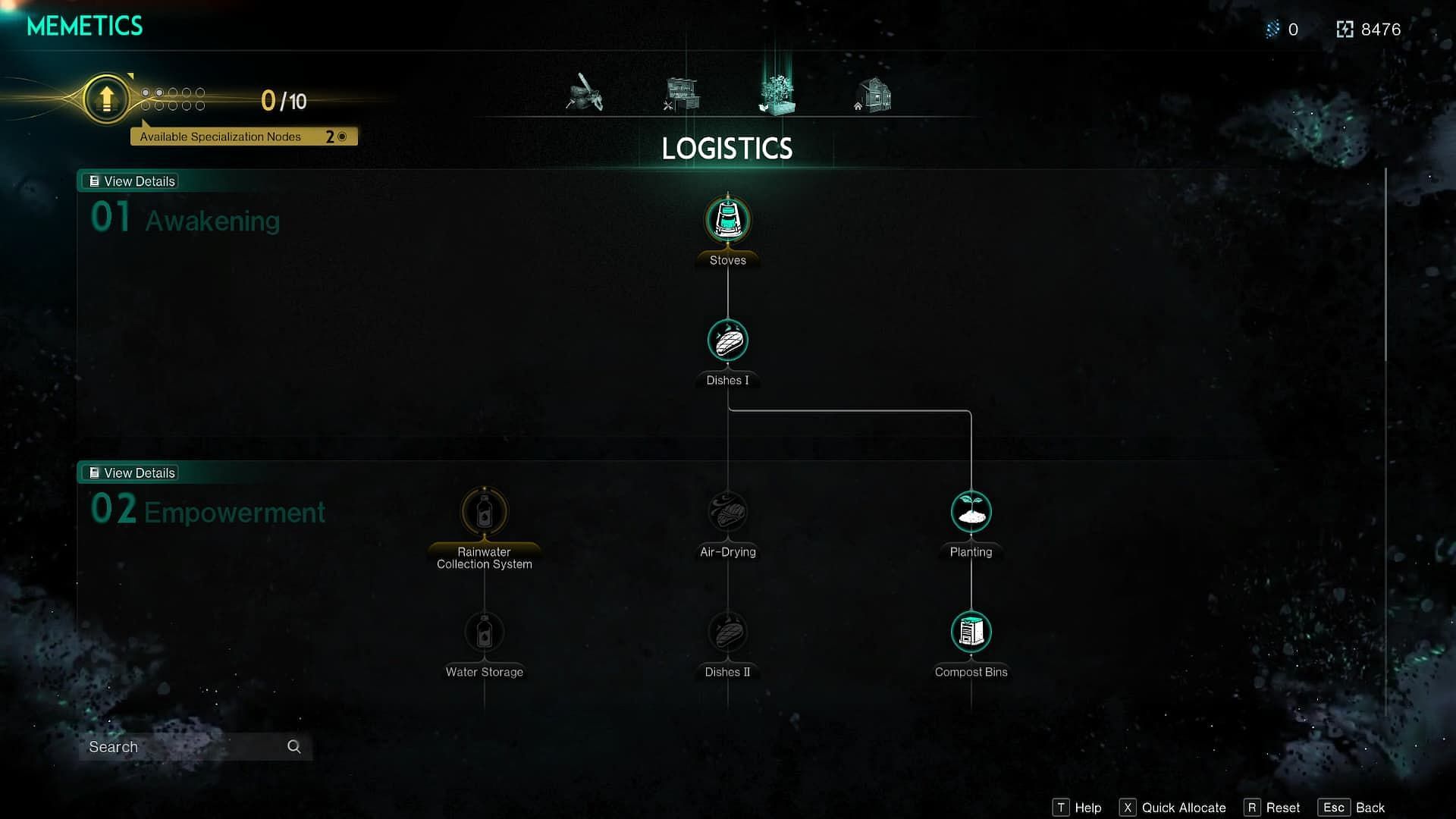Select the Dishes I skill node

(727, 340)
